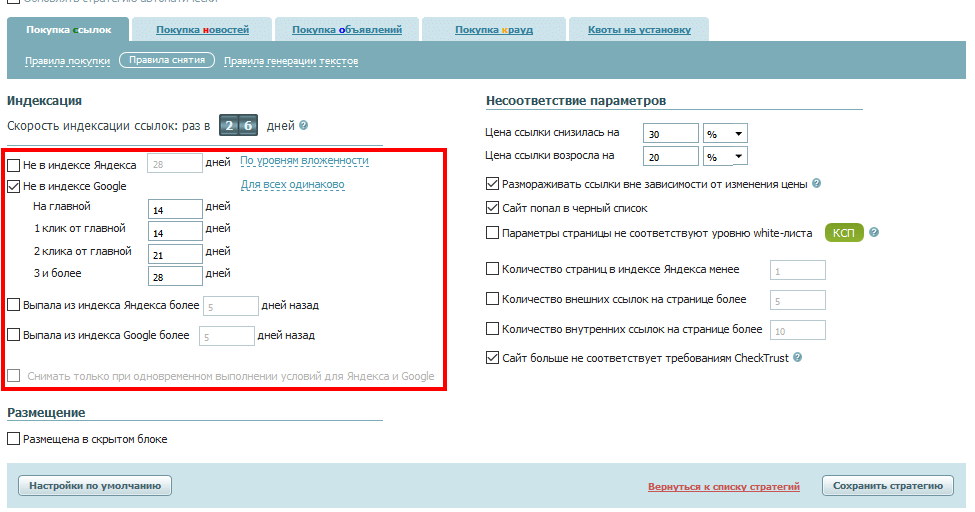Focus Google dropped-out days field
This screenshot has height=512, width=975.
[226, 336]
